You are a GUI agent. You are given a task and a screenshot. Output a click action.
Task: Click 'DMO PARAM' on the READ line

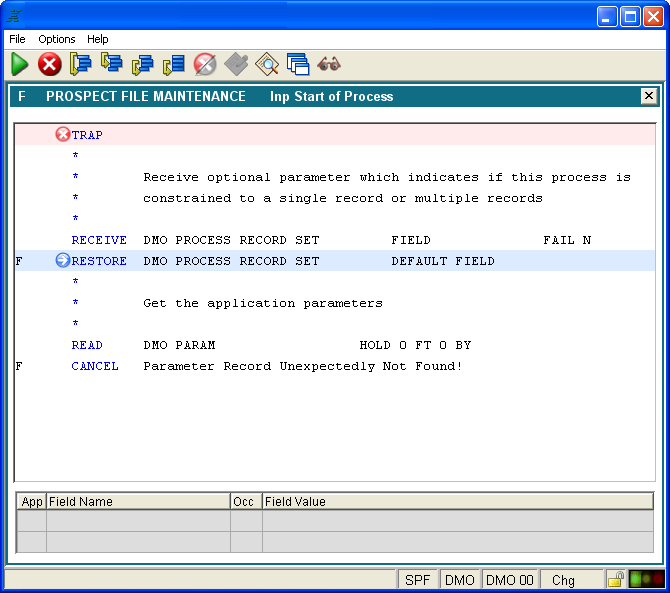point(179,345)
